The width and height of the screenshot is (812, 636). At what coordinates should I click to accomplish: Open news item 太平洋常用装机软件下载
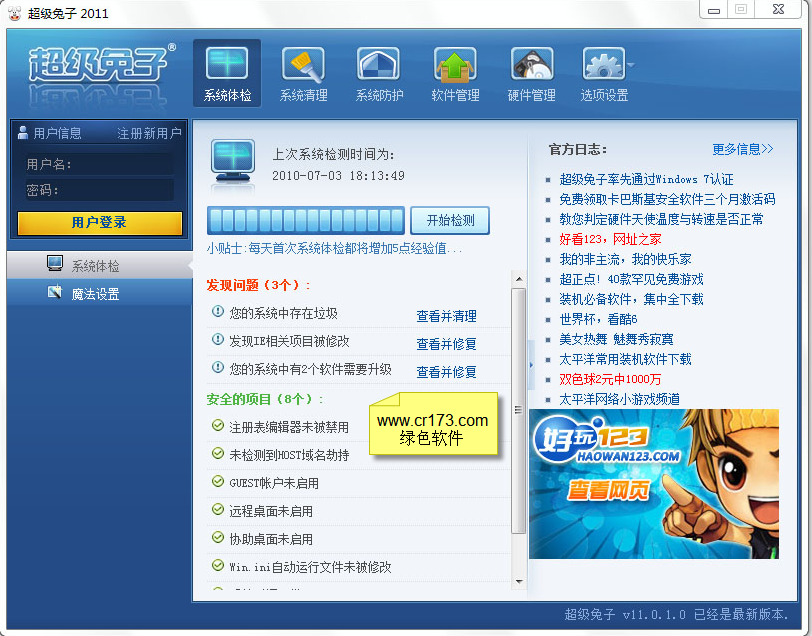pos(625,359)
